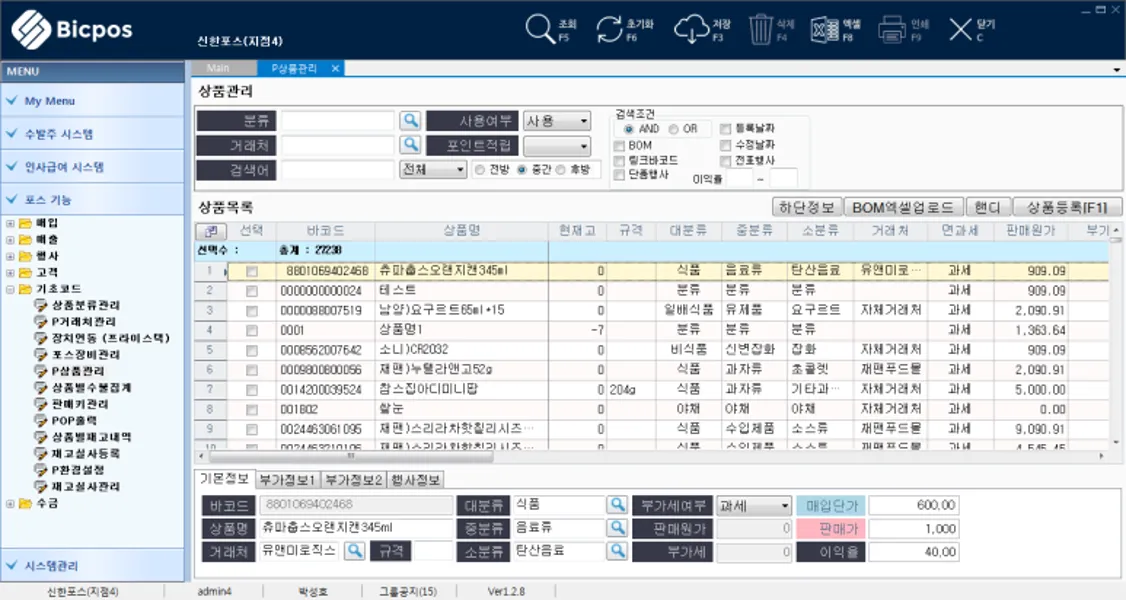Screen dimensions: 1126x600
Task: Open the 전체 dropdown beside 검색어
Action: tap(433, 170)
